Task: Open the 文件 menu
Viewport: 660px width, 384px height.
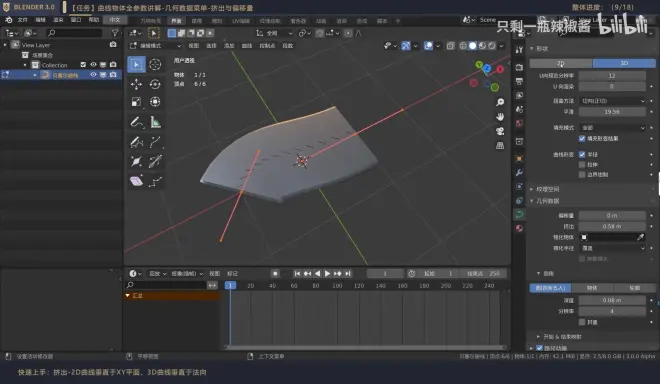Action: [x=22, y=20]
